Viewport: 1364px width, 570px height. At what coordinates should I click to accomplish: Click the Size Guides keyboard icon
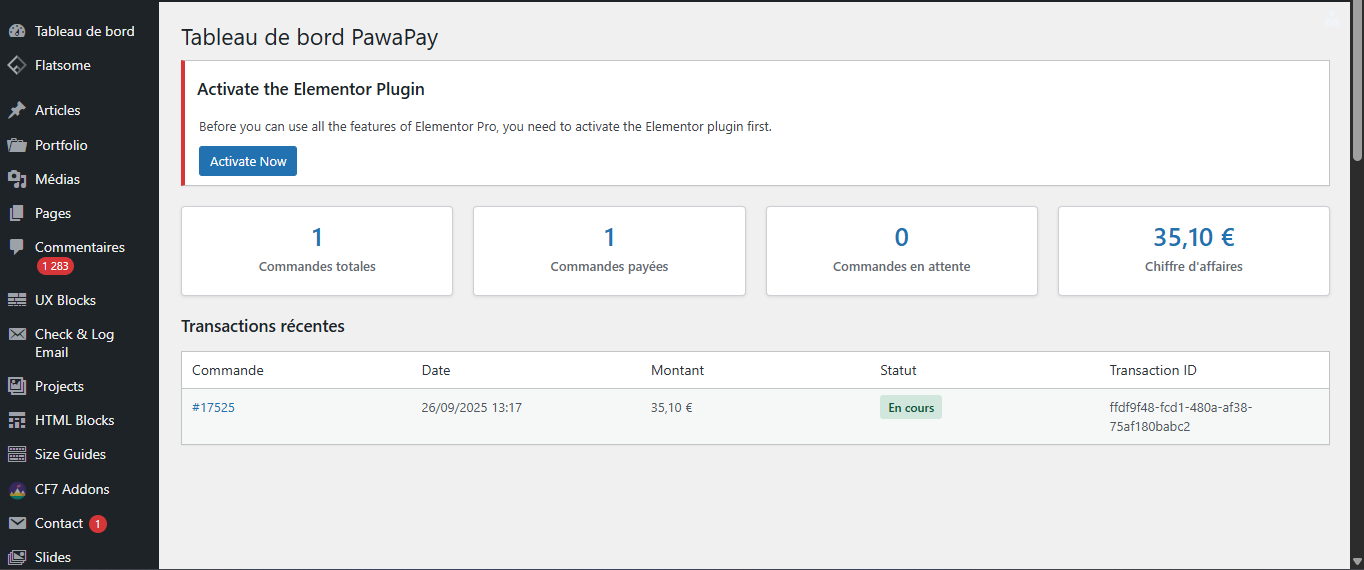(x=16, y=454)
